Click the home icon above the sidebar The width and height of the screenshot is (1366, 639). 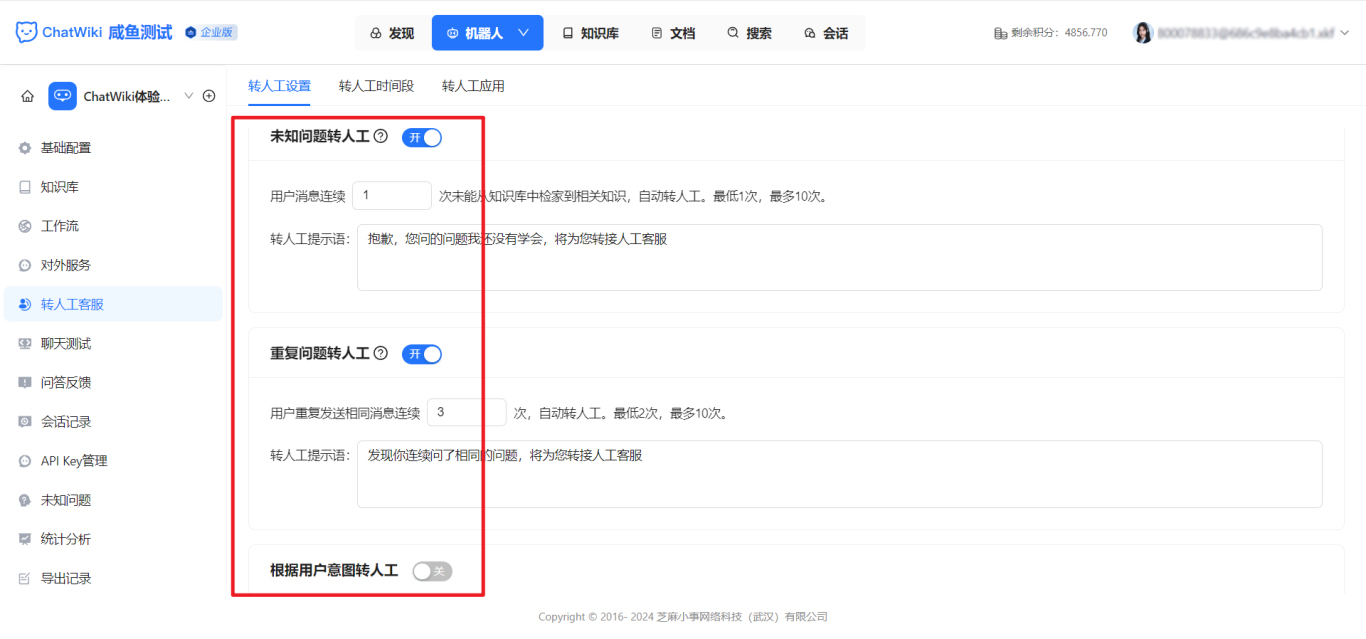[27, 95]
